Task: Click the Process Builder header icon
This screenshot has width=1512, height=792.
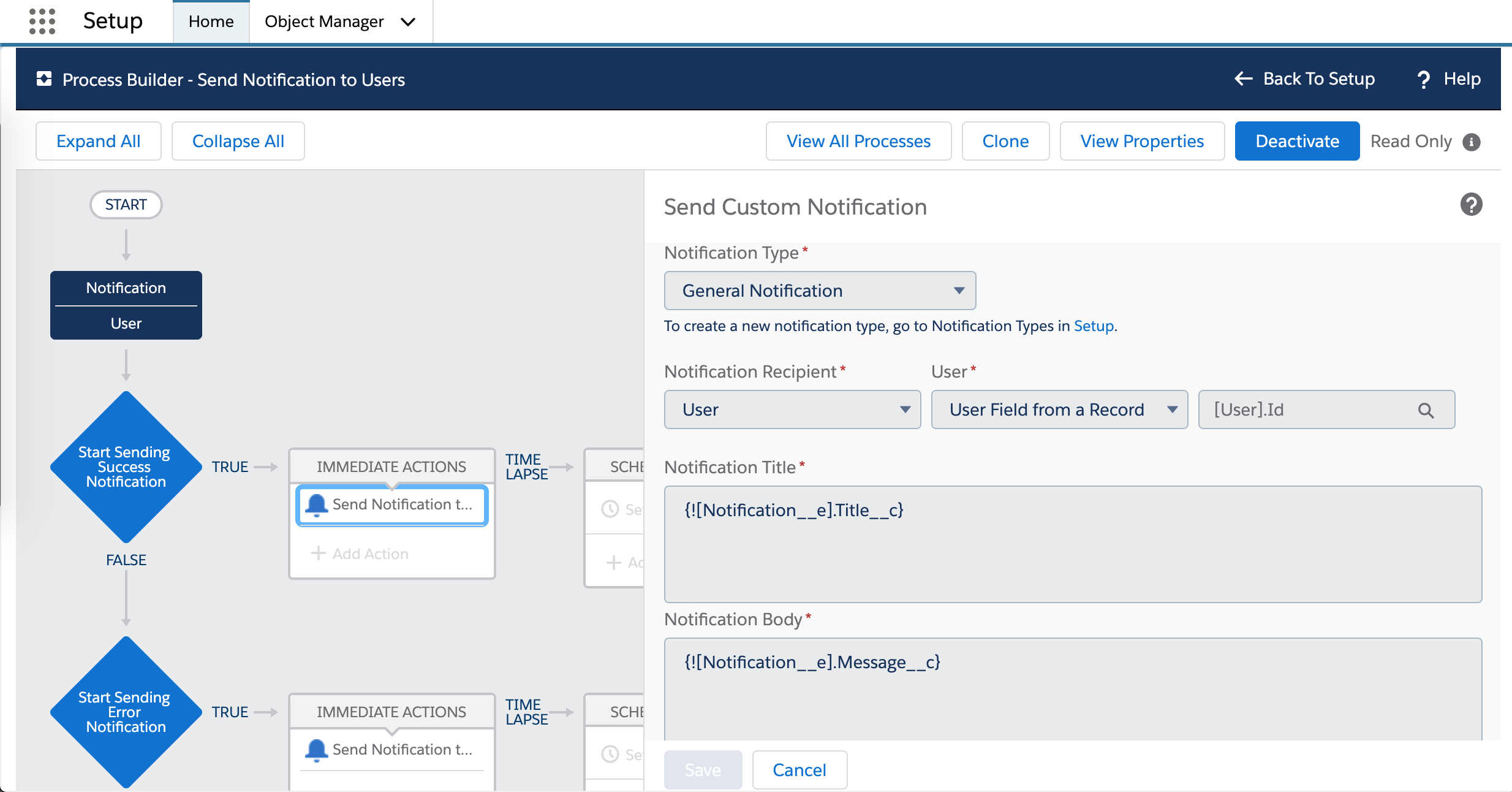Action: coord(44,79)
